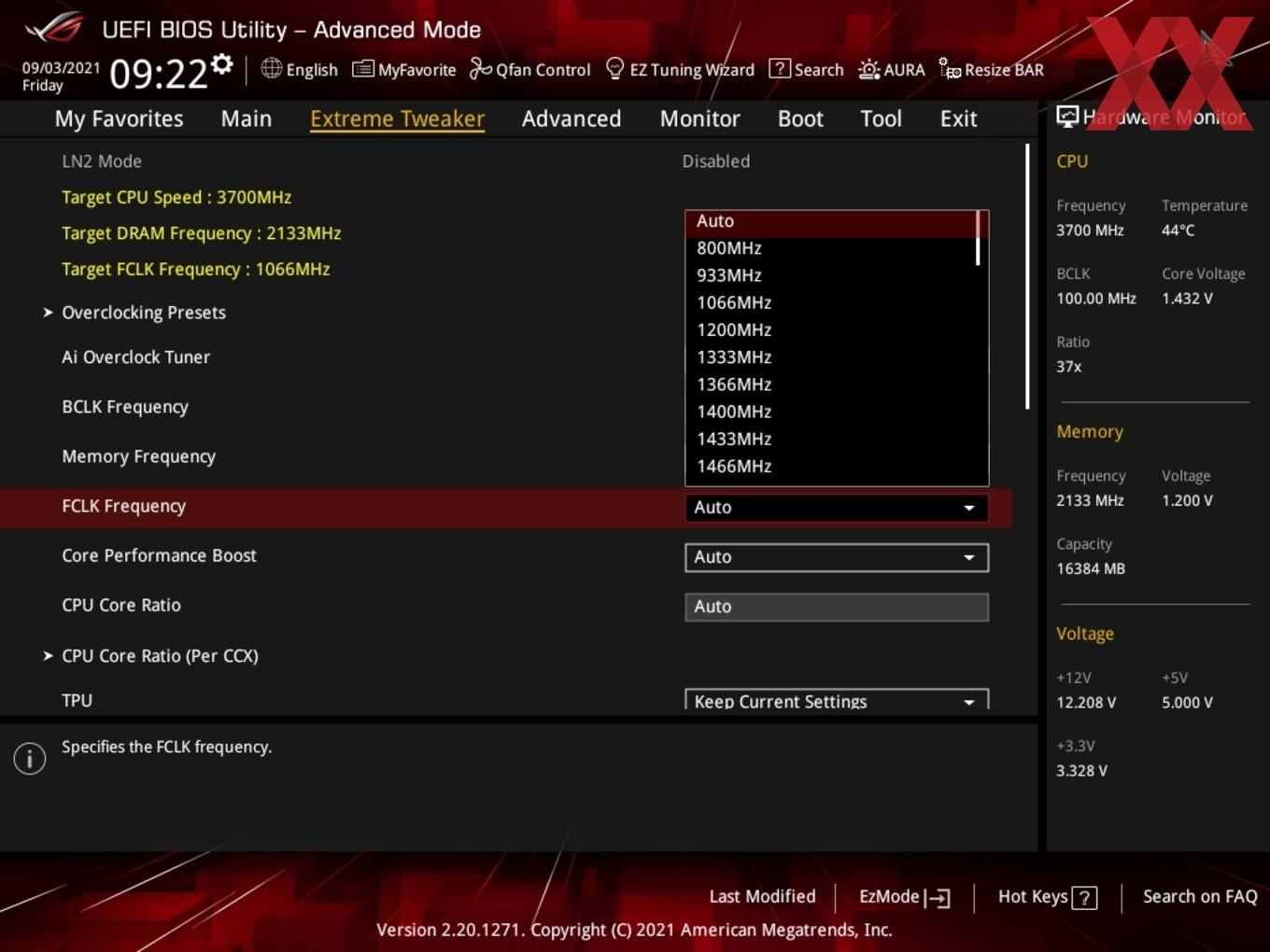Click the CPU Core Ratio input field
Screen dimensions: 1270x952
837,607
